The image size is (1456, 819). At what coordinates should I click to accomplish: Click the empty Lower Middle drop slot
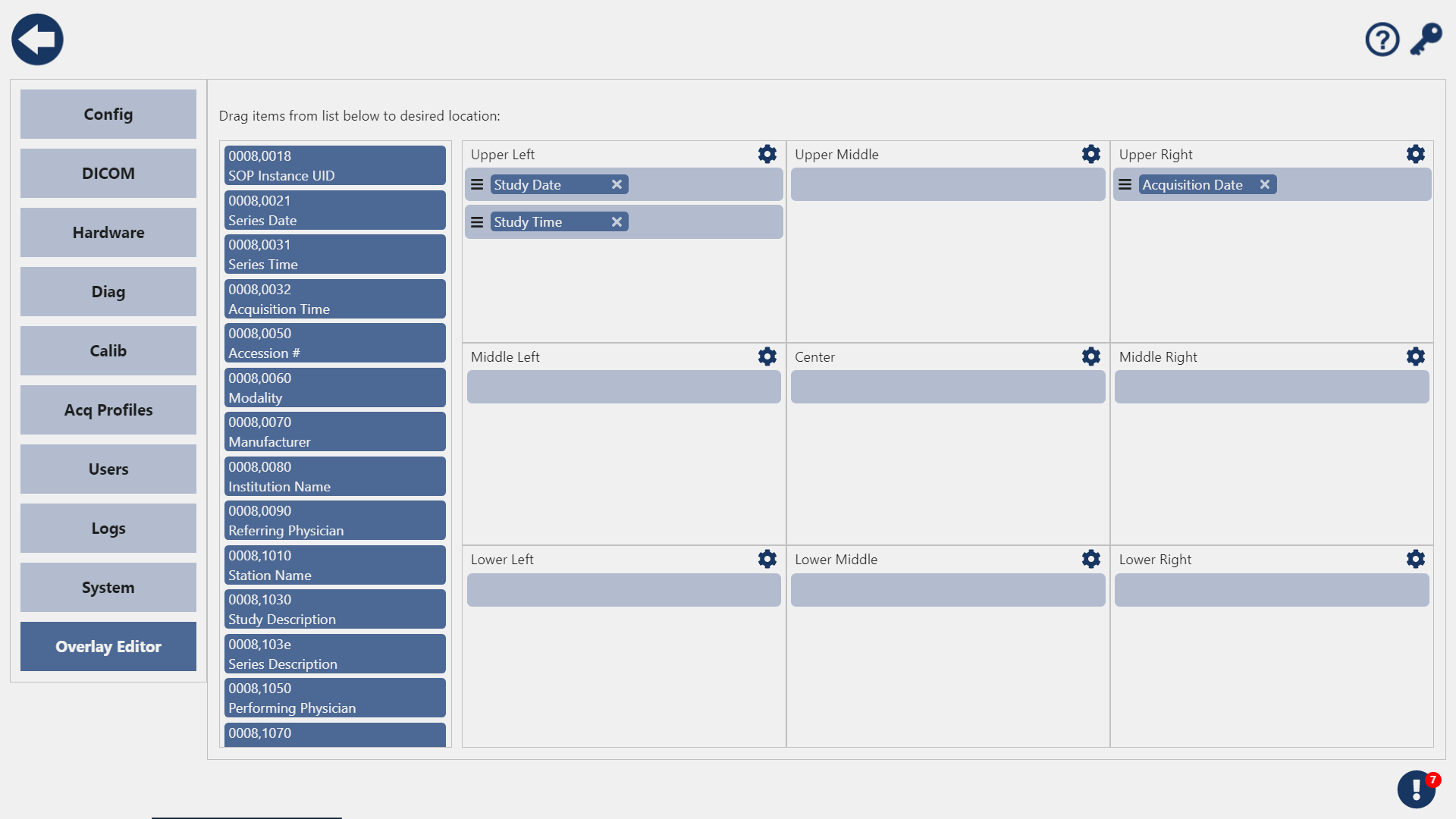click(x=947, y=590)
